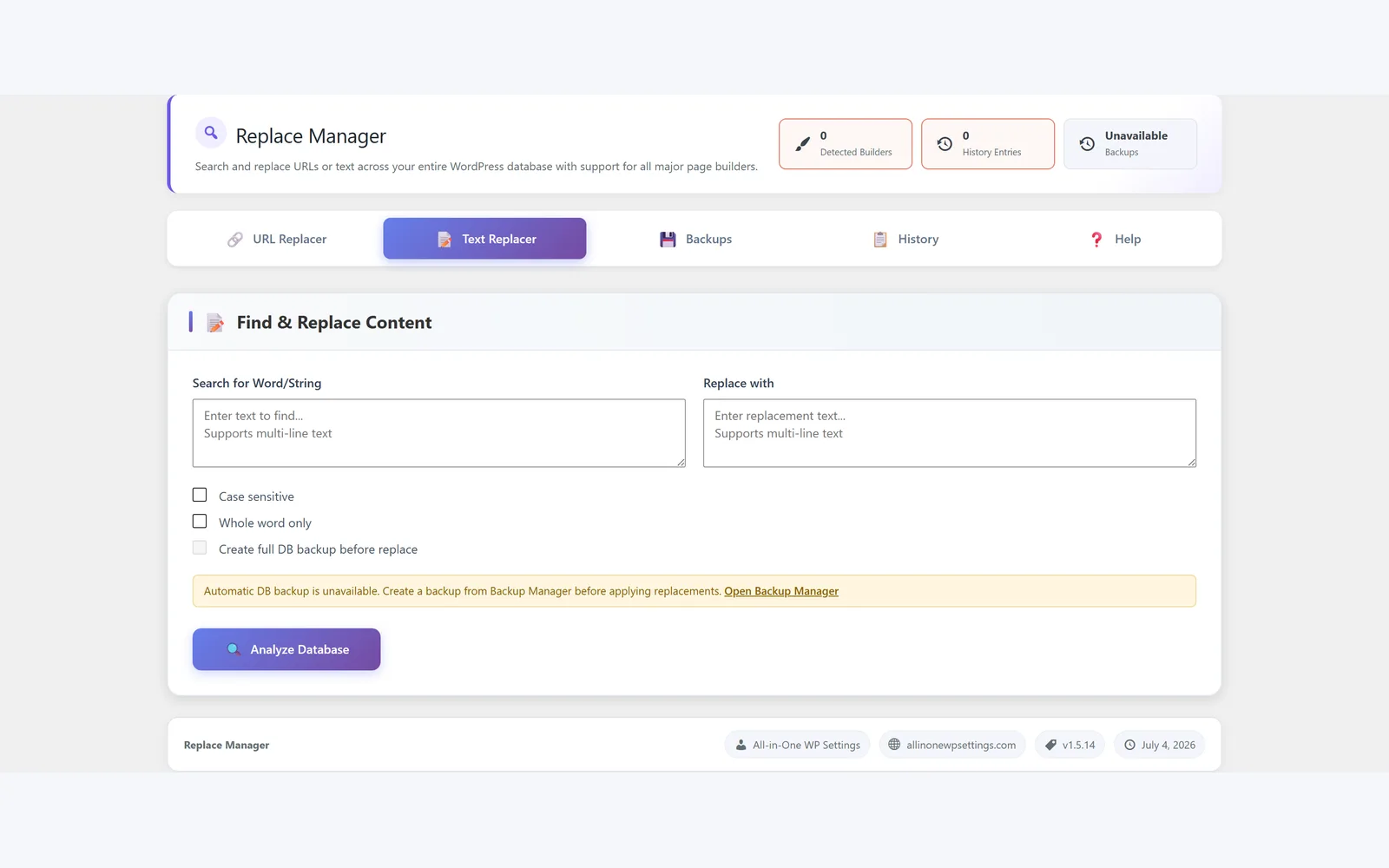Click the clock icon beside July 4, 2026
1389x868 pixels.
(x=1129, y=745)
